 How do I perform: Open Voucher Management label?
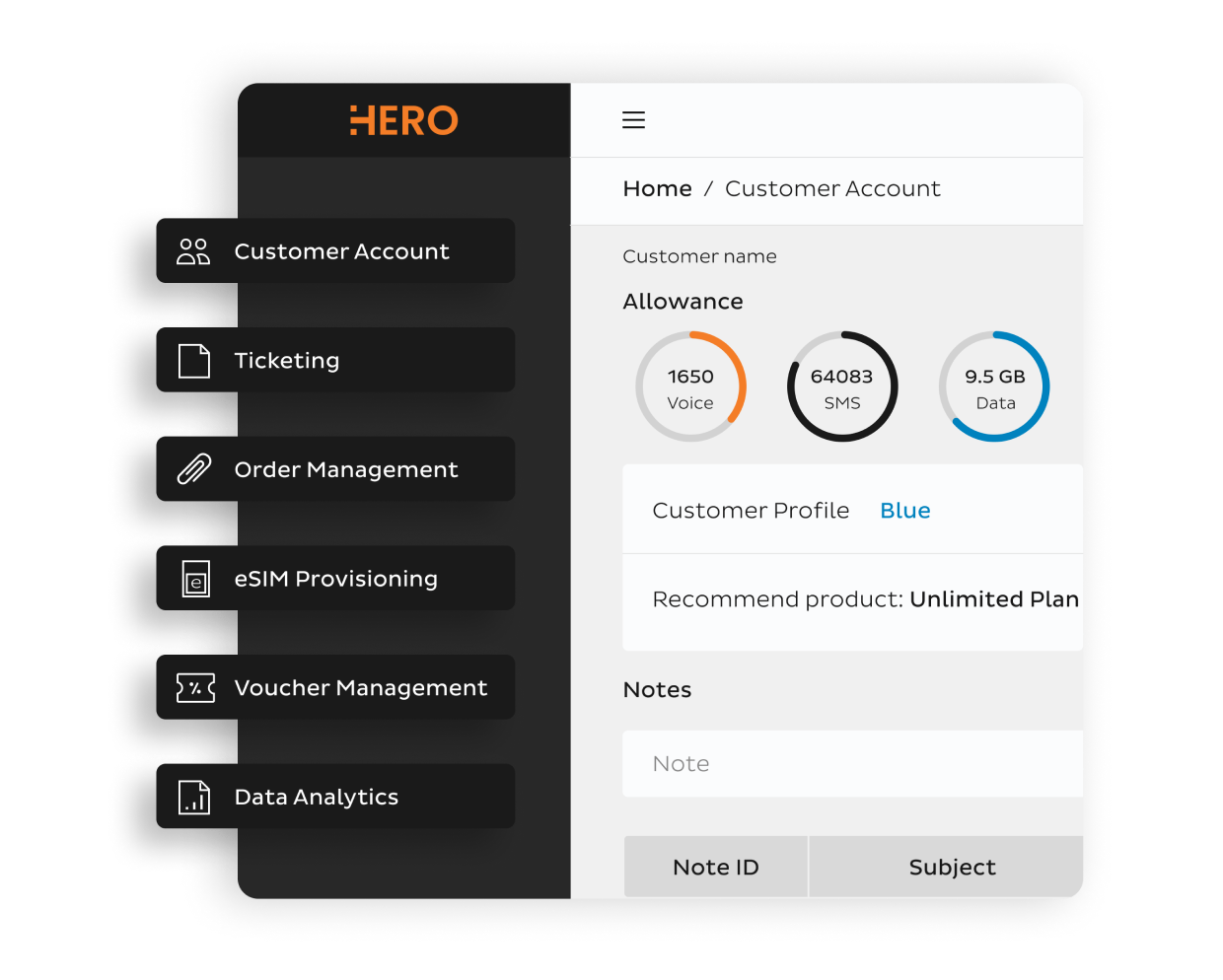(361, 688)
